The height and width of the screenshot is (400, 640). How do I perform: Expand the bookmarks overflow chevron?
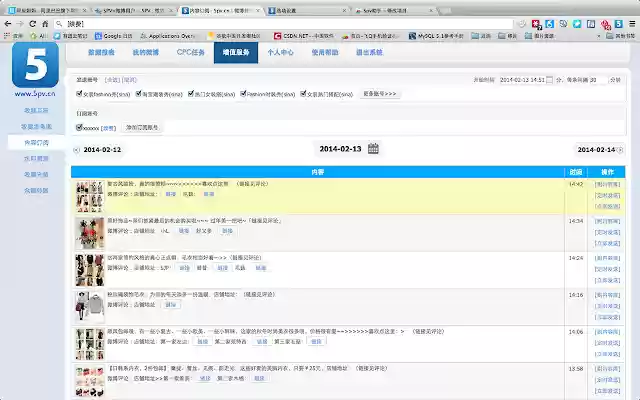click(599, 36)
